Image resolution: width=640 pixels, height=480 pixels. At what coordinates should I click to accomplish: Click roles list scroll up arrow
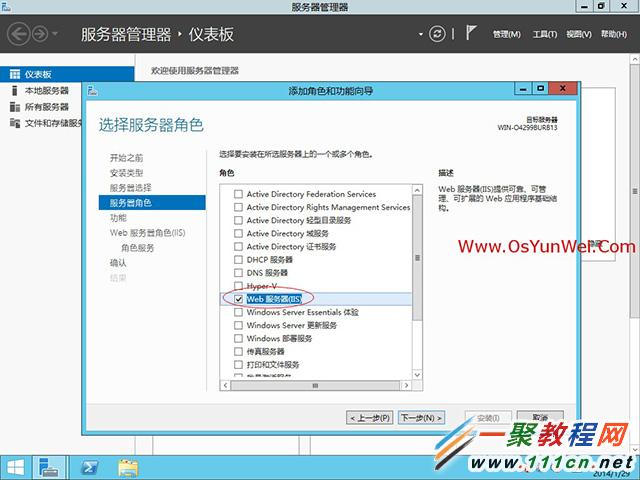[x=417, y=190]
